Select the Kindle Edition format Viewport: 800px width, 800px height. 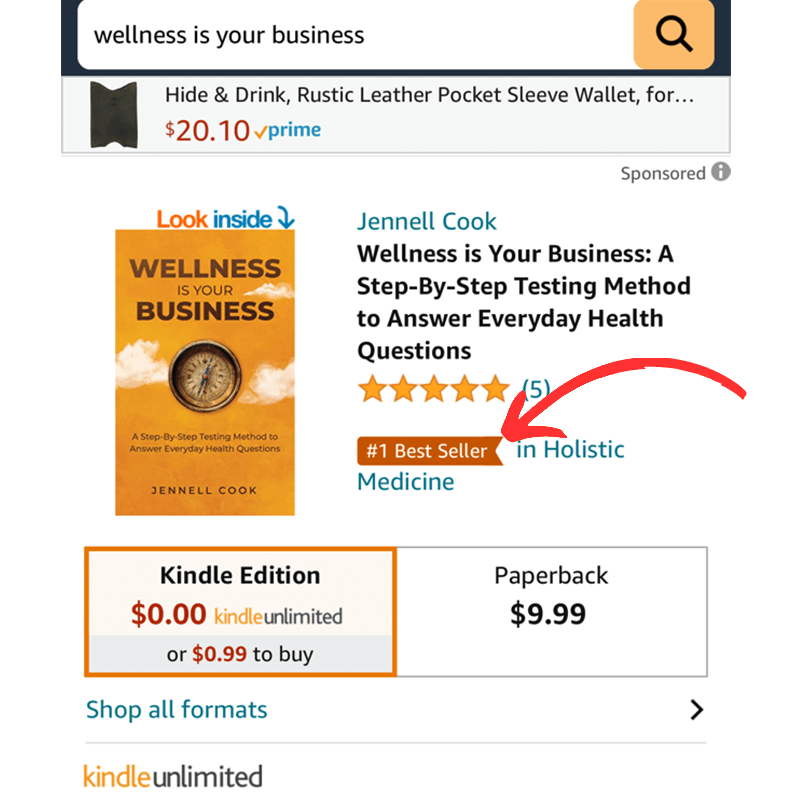(240, 612)
